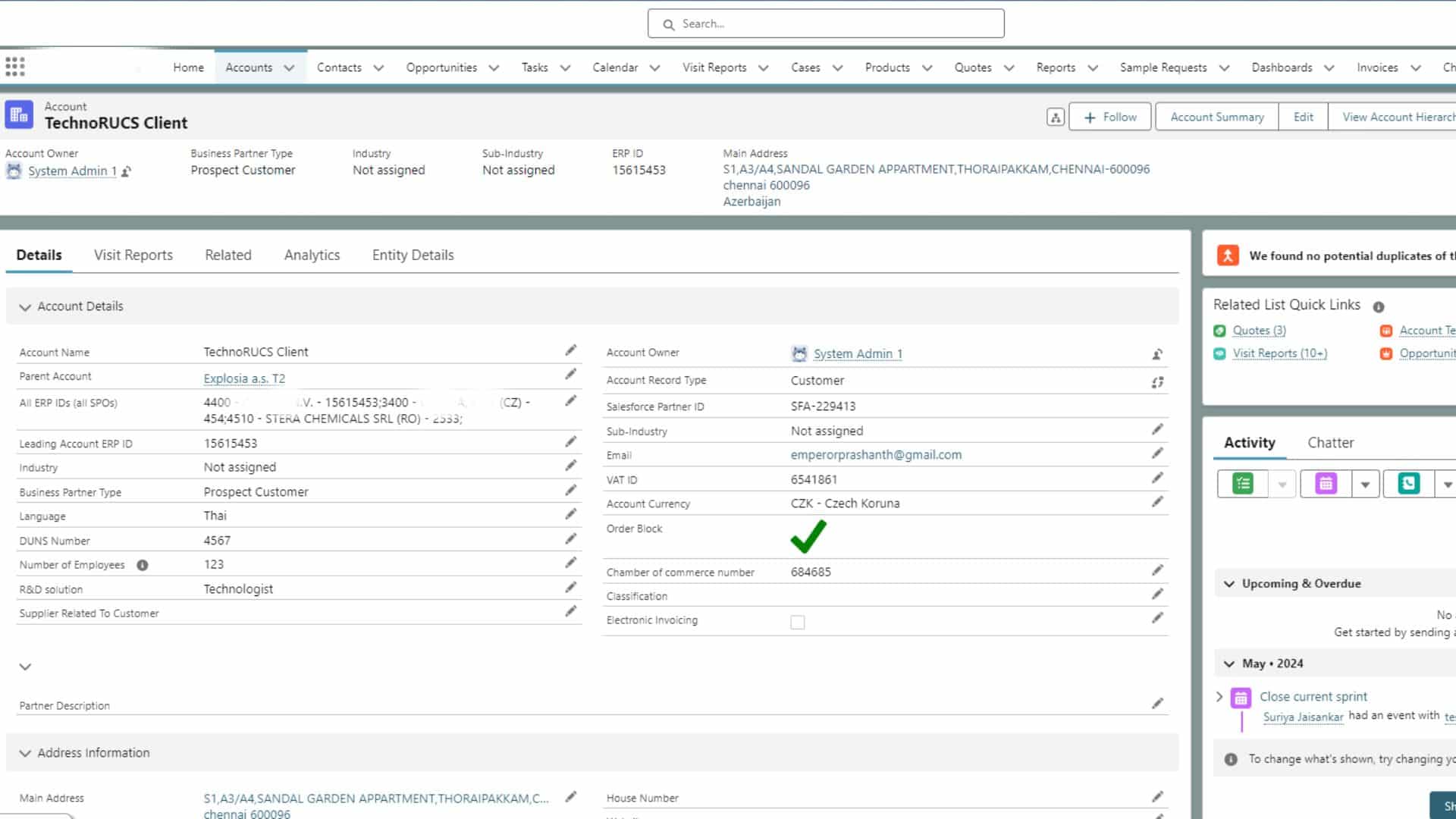
Task: Click in the global Search field
Action: tap(826, 24)
